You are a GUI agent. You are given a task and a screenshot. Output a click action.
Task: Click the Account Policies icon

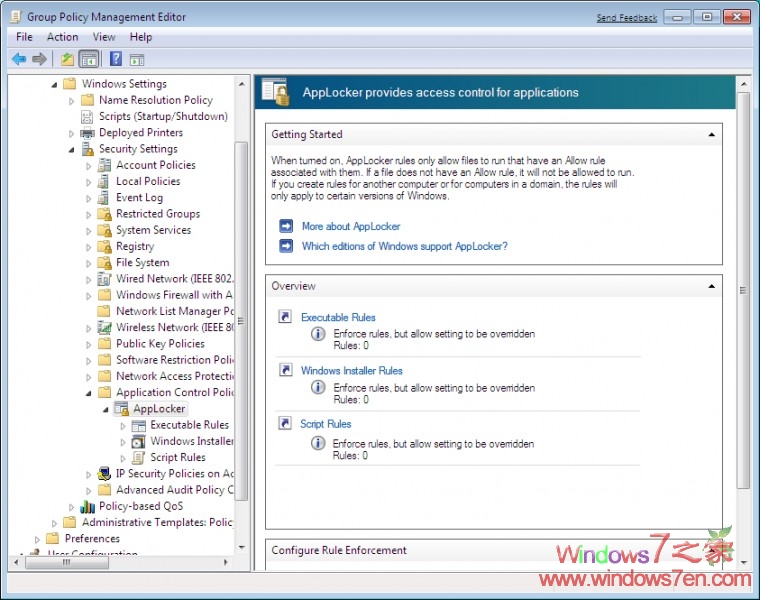click(104, 165)
